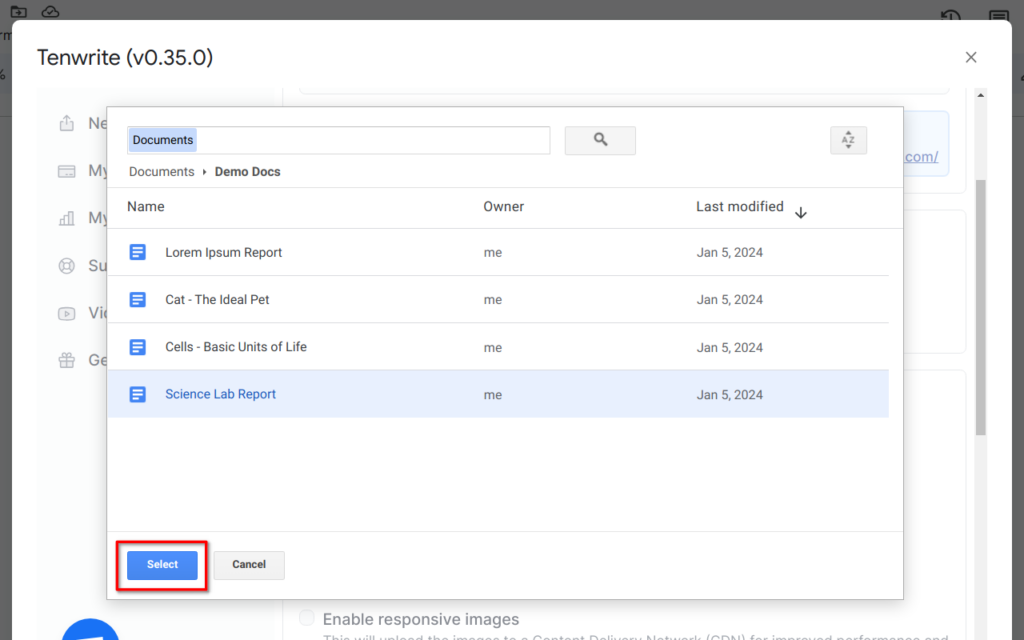
Task: Open the A-Z sort options
Action: (x=848, y=140)
